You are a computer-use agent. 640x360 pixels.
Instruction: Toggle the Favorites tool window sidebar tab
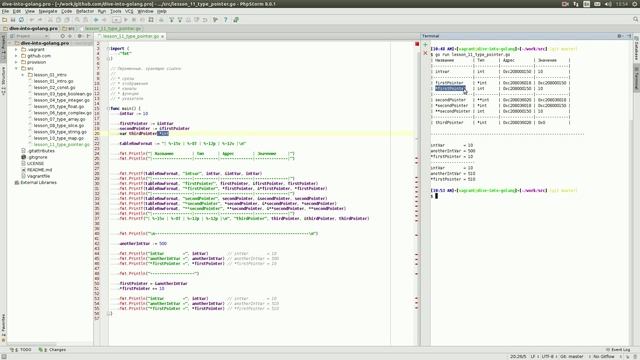(x=3, y=327)
